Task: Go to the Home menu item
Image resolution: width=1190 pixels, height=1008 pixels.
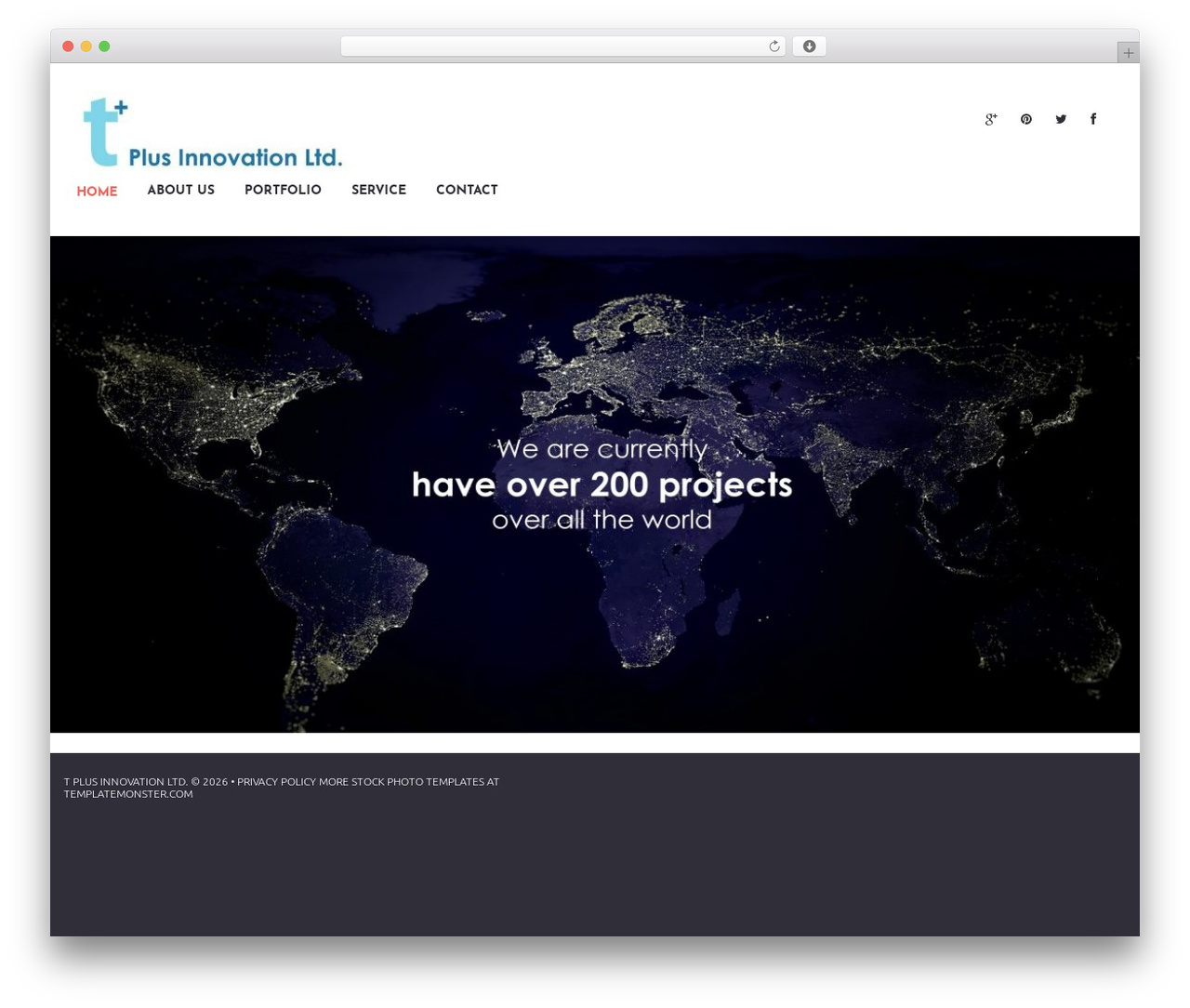Action: [x=97, y=192]
